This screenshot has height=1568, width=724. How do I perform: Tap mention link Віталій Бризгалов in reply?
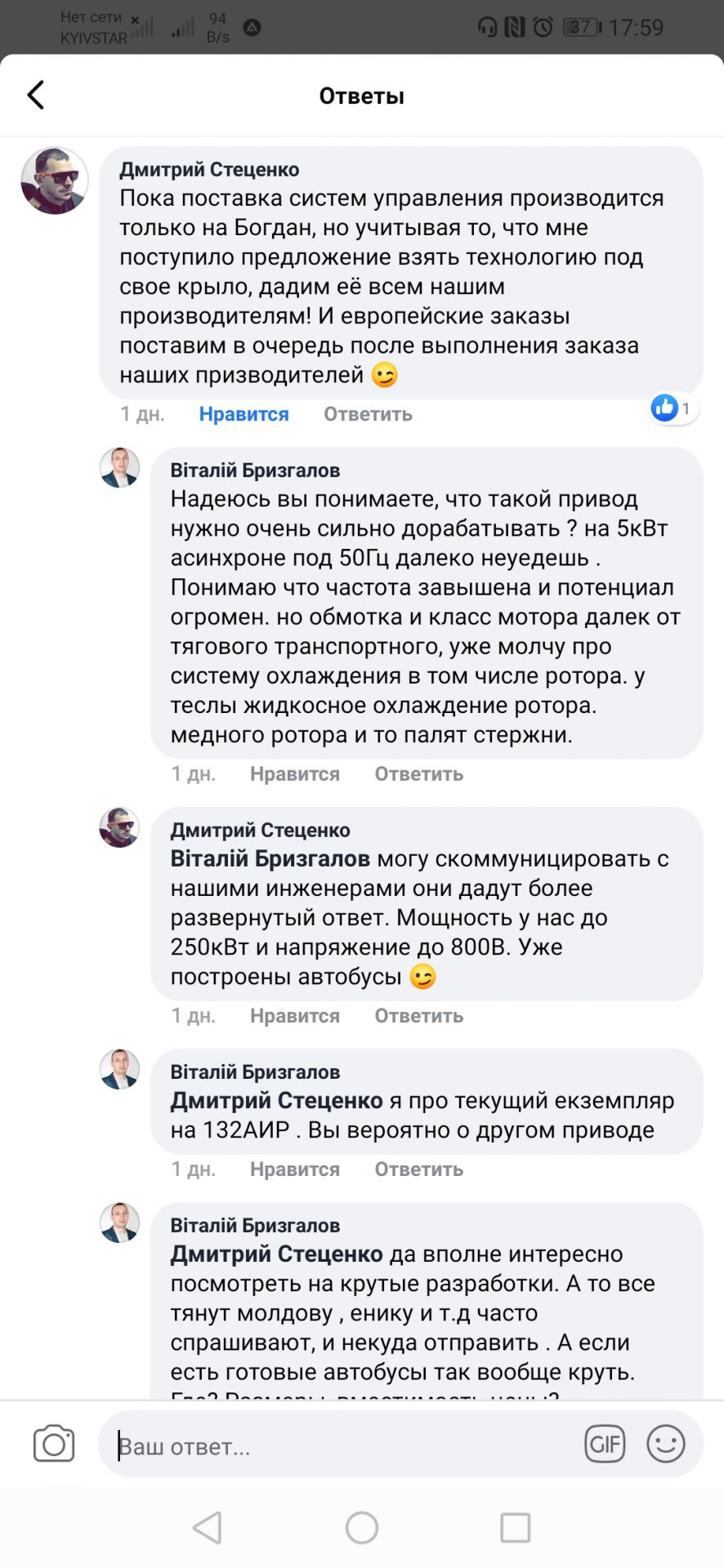(270, 859)
